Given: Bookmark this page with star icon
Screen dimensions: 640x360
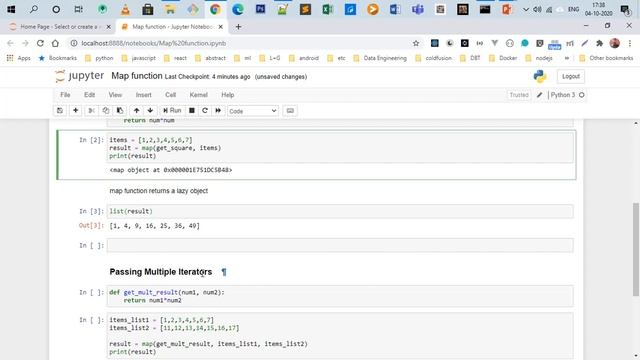Looking at the screenshot, I should click(416, 43).
